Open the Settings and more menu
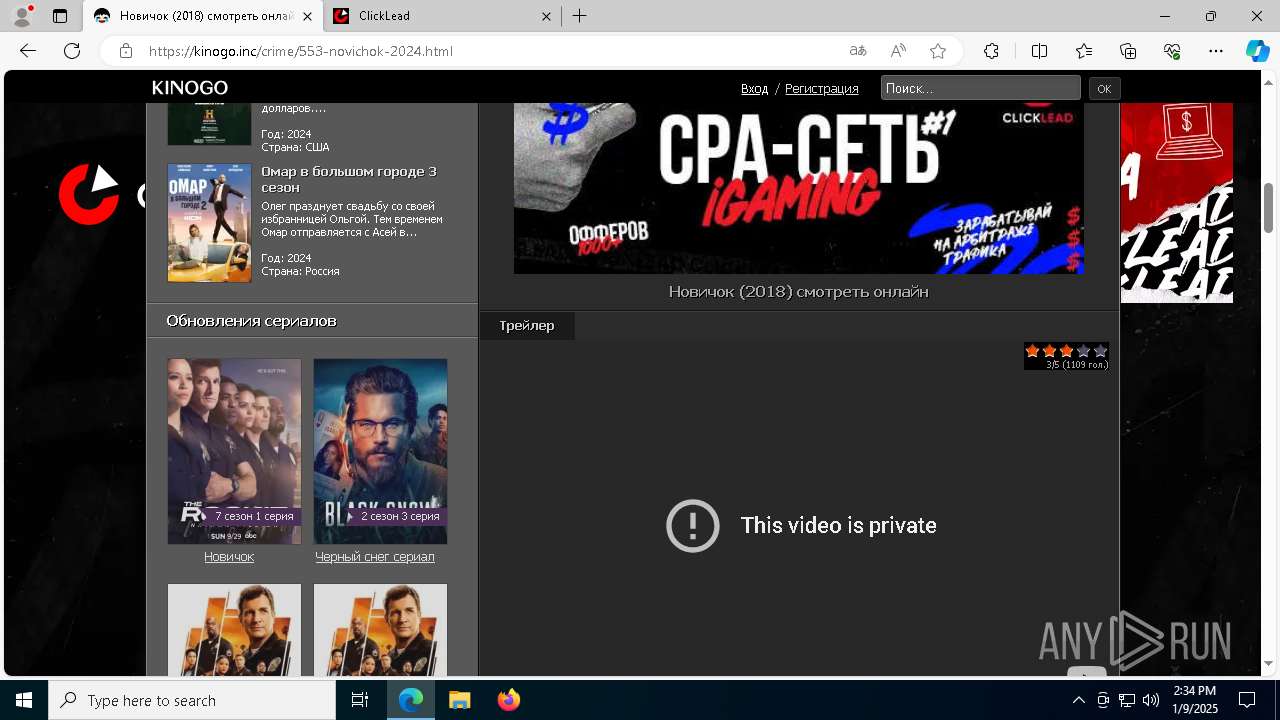The width and height of the screenshot is (1280, 720). (1216, 51)
